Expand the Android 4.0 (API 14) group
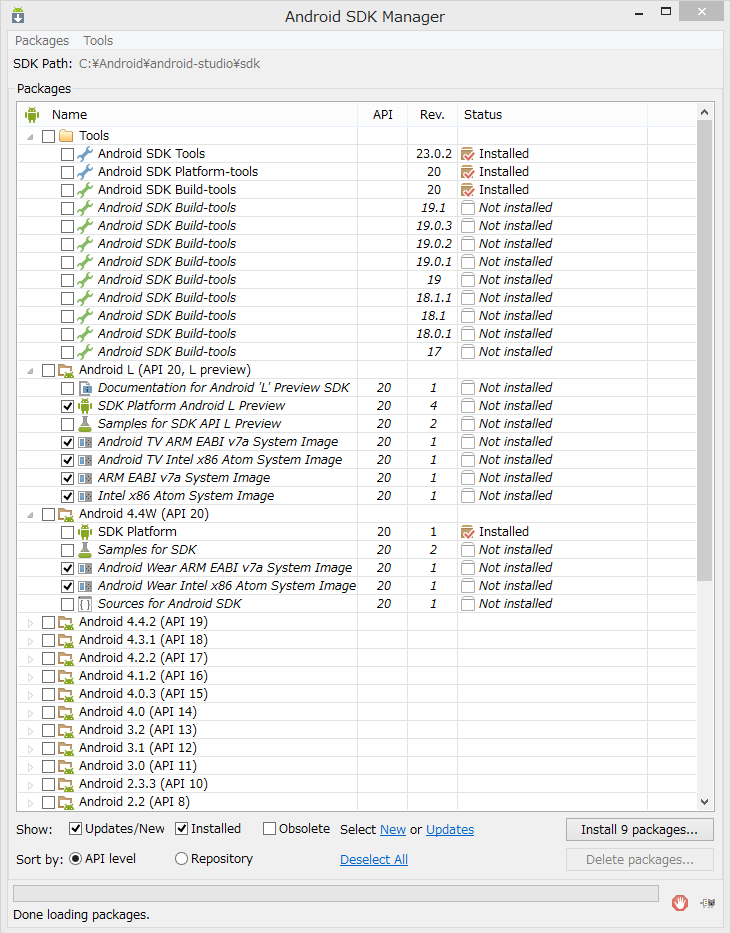731x933 pixels. point(30,713)
